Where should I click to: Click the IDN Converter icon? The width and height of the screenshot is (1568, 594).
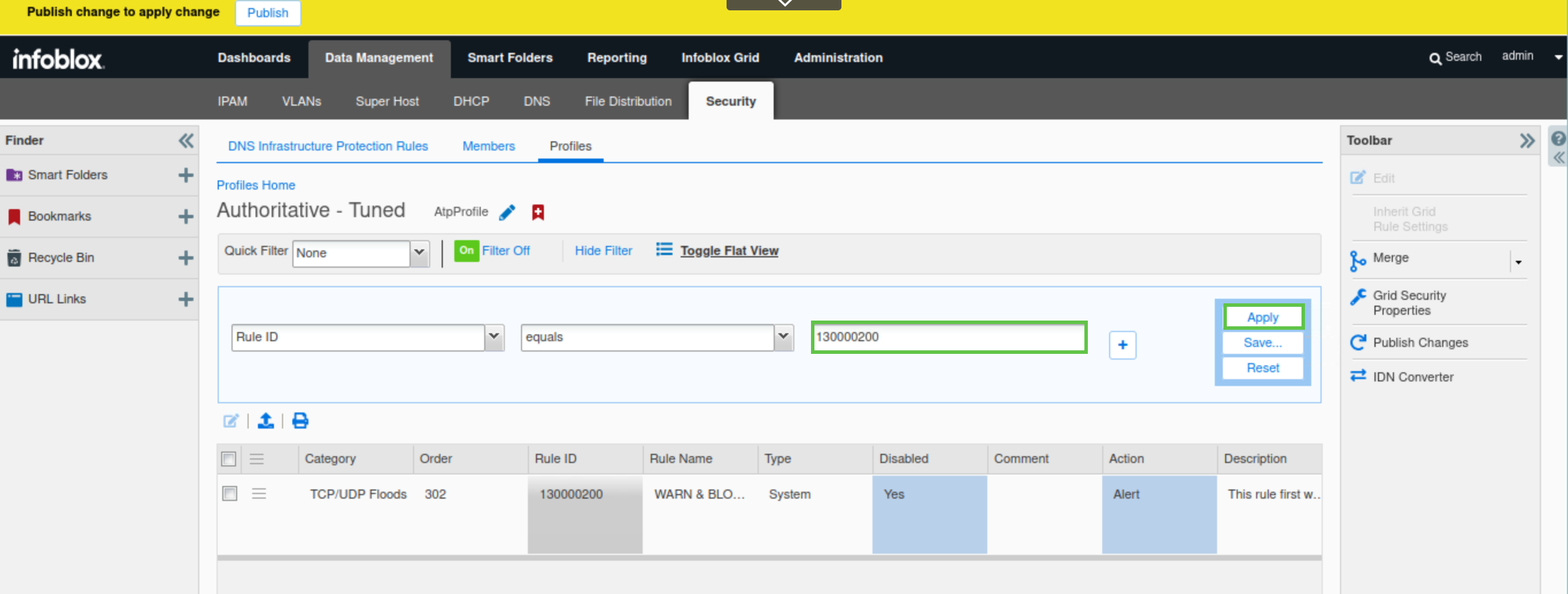click(x=1357, y=376)
